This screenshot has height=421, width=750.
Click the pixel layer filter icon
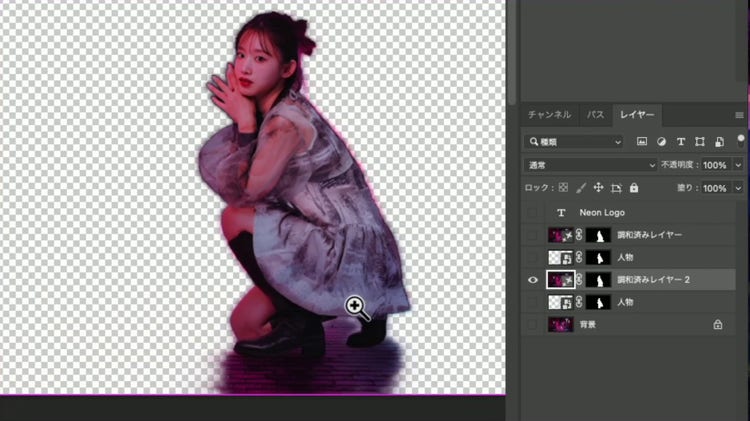(642, 141)
